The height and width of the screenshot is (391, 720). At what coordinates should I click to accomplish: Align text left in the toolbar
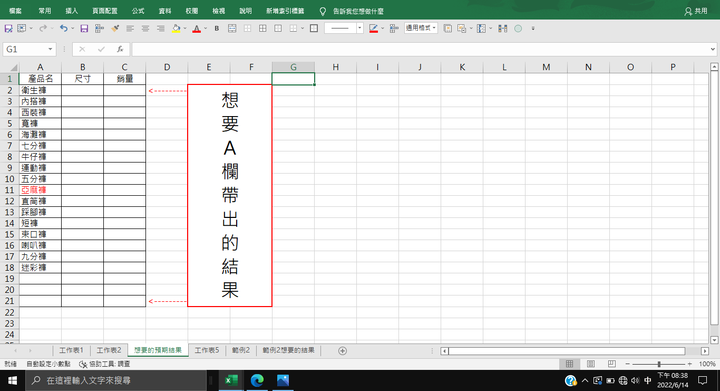tap(130, 28)
